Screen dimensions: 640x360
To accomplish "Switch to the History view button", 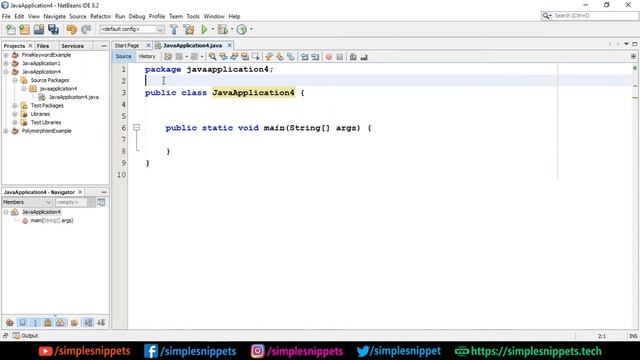I will tap(147, 57).
